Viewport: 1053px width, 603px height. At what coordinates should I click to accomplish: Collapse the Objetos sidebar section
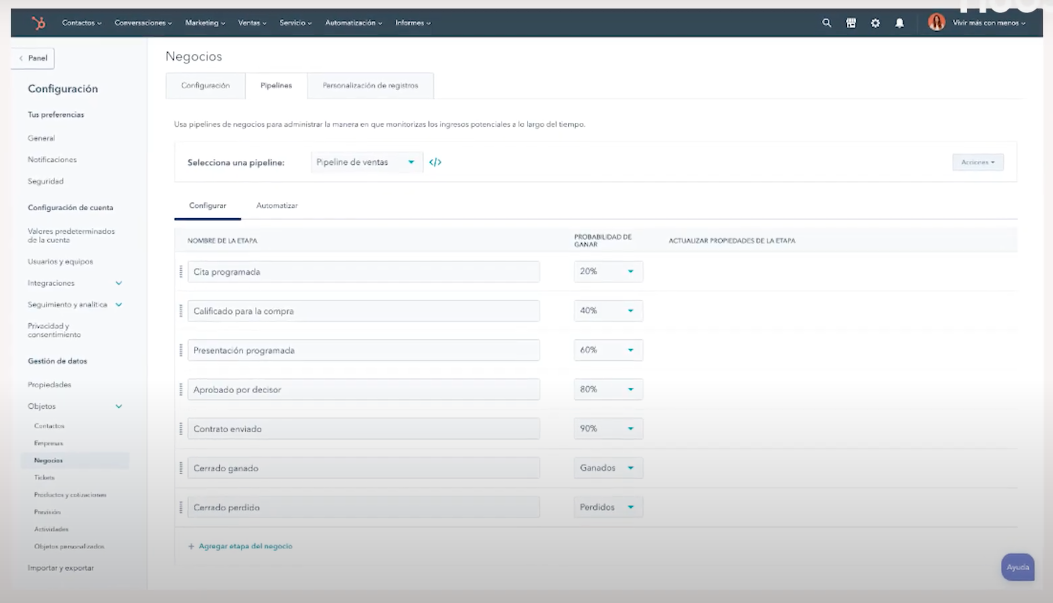pos(119,407)
